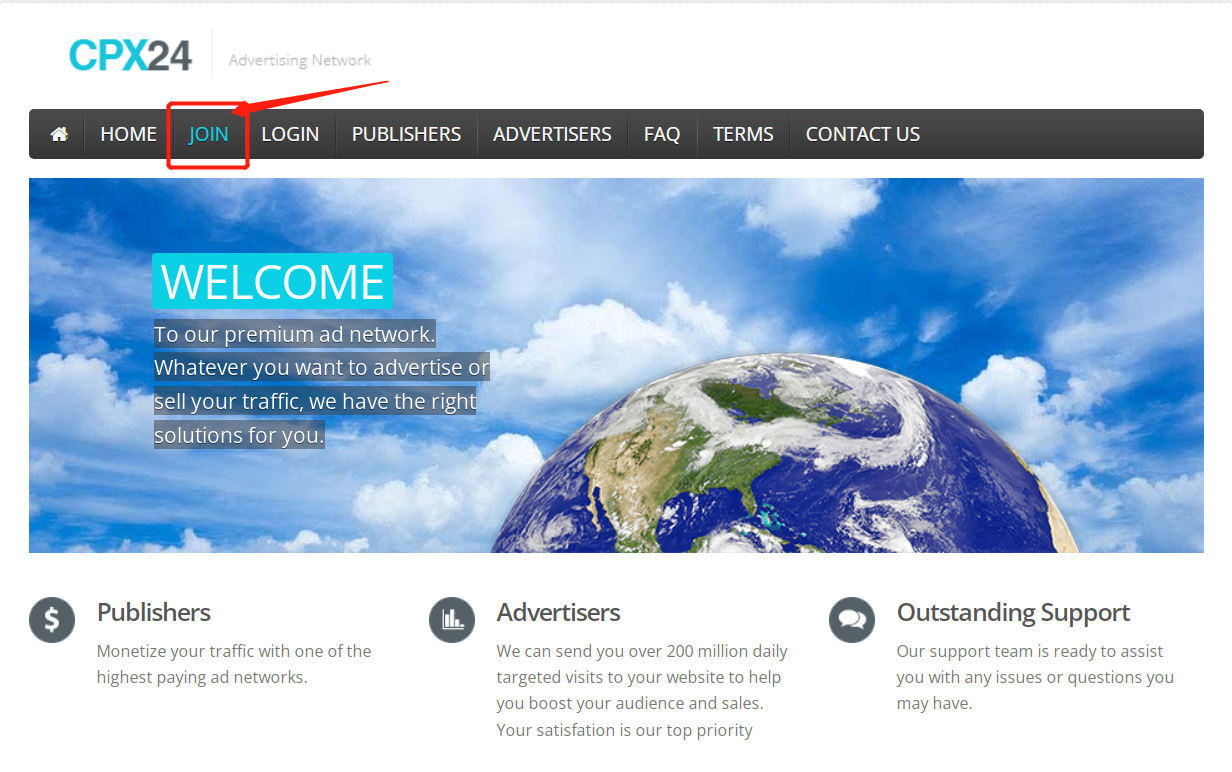The image size is (1232, 772).
Task: Click banner text 'solutions for you.'
Action: pyautogui.click(x=239, y=436)
